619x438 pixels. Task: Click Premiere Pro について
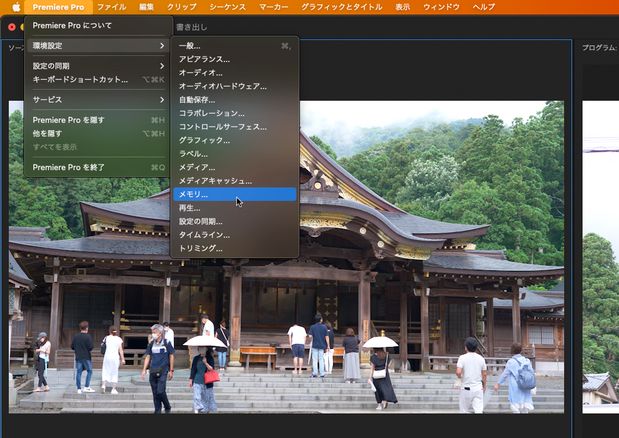[x=72, y=25]
